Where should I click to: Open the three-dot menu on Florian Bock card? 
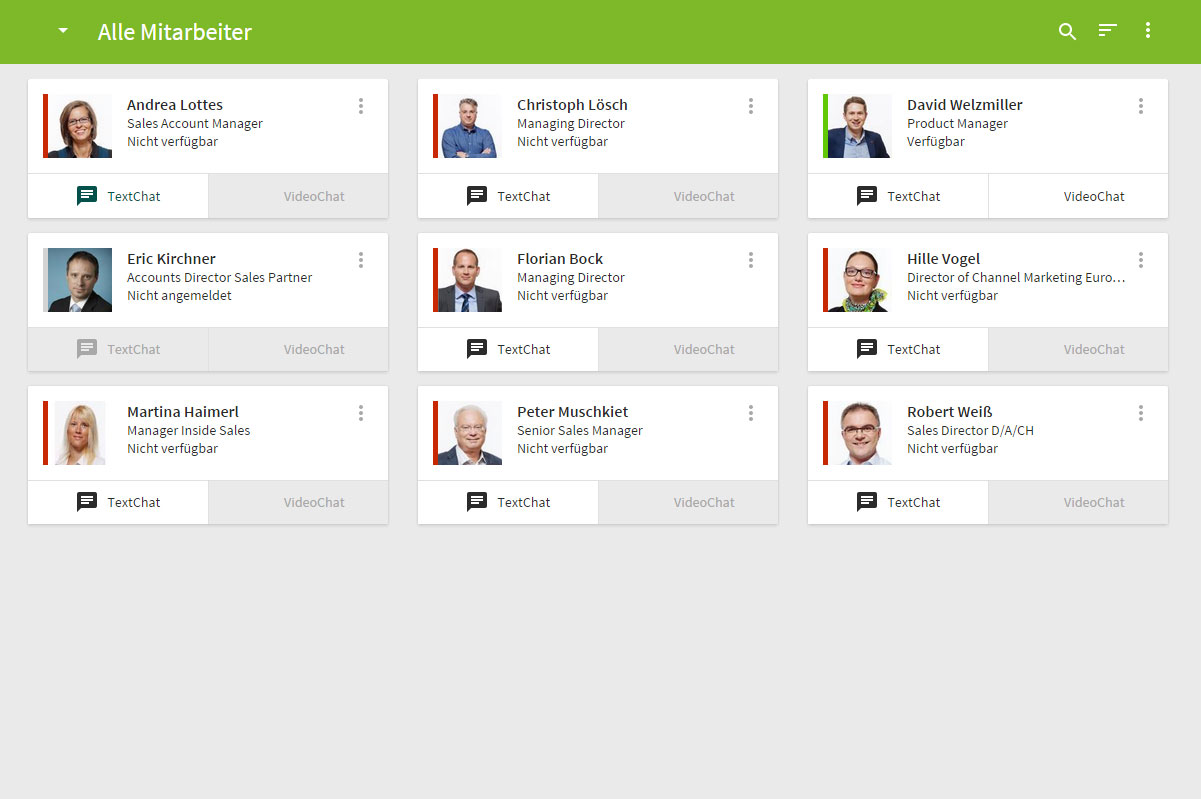point(751,260)
